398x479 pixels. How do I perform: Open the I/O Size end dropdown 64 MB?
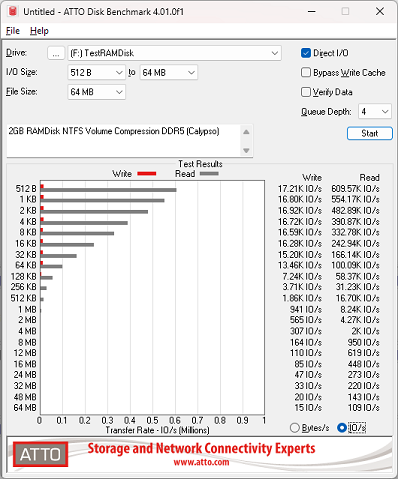pyautogui.click(x=168, y=72)
